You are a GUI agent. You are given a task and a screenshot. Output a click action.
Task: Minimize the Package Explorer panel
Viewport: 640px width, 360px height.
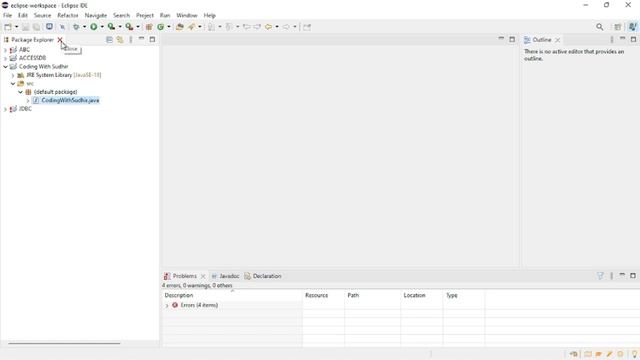[x=141, y=39]
